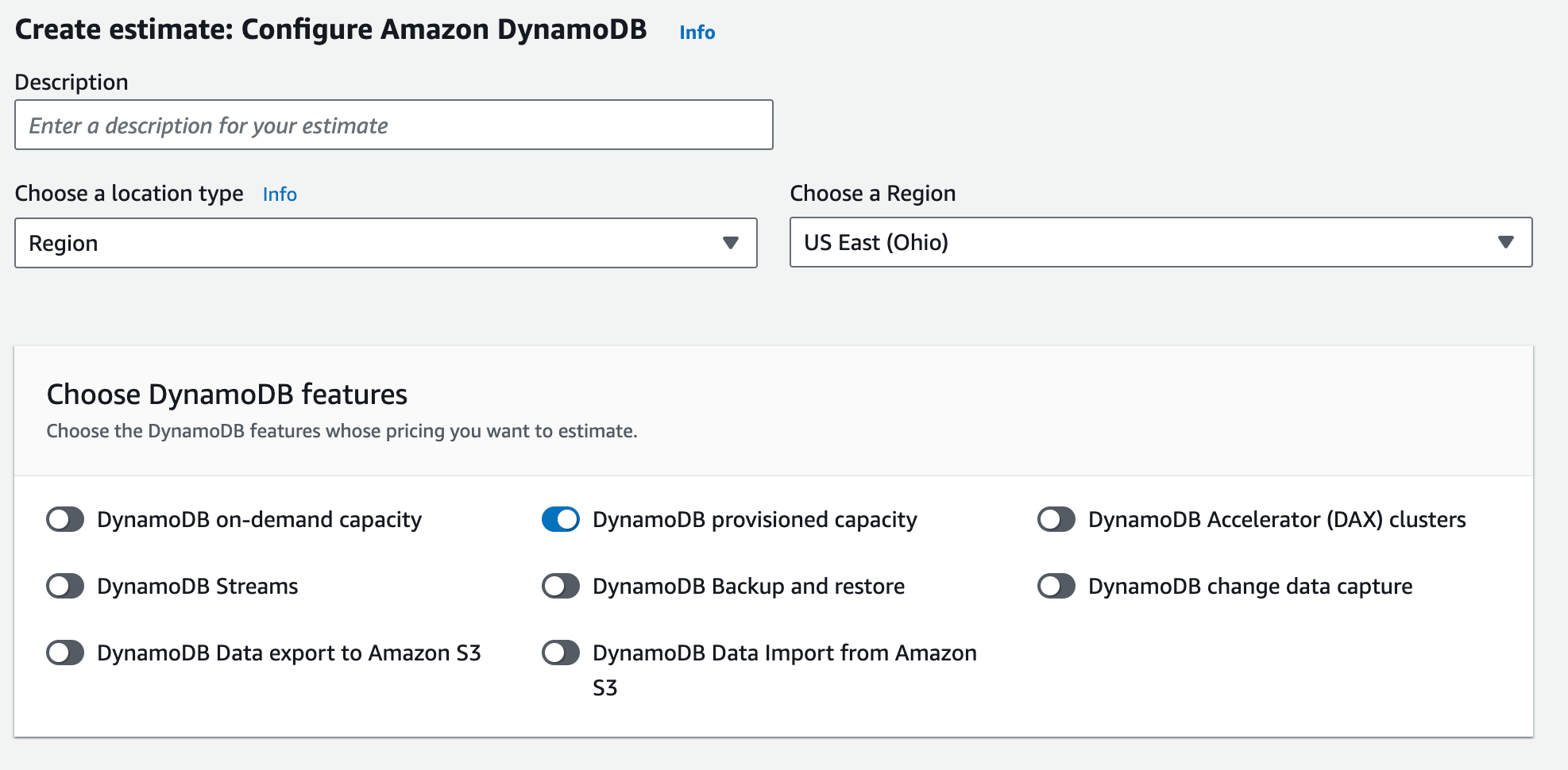This screenshot has width=1568, height=770.
Task: Enable DynamoDB on-demand capacity toggle switch
Action: click(x=65, y=520)
